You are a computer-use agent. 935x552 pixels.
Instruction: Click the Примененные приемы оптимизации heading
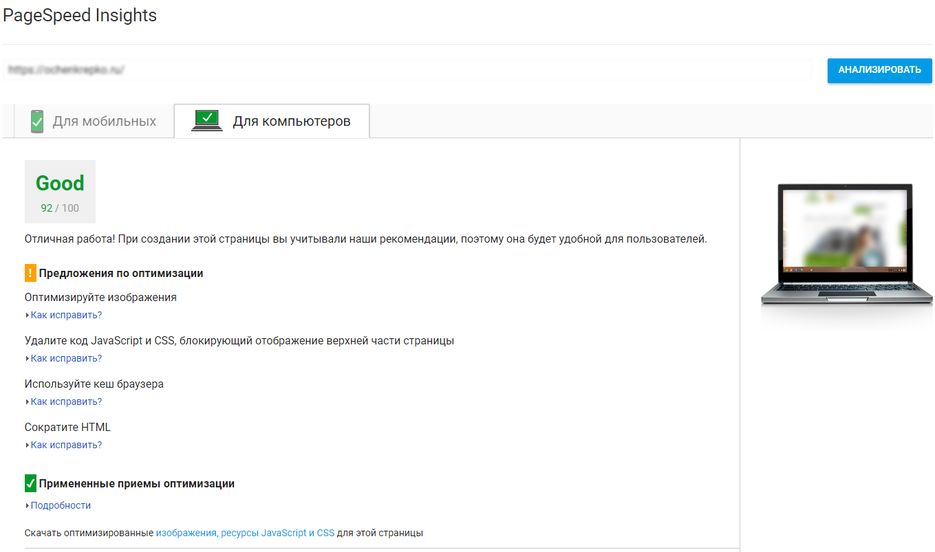point(137,483)
